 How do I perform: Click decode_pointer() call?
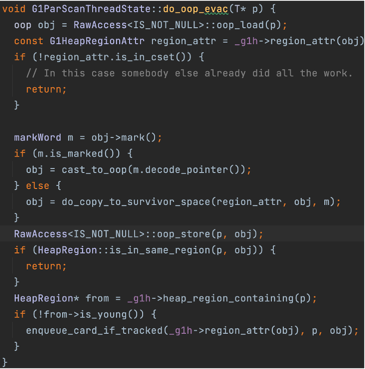pyautogui.click(x=195, y=170)
